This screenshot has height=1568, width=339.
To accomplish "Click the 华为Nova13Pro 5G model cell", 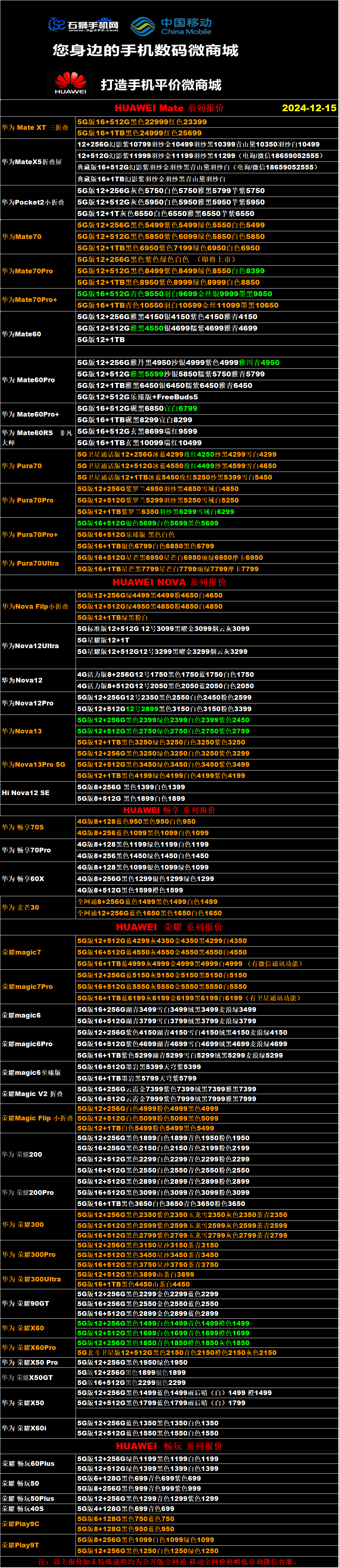I will tap(38, 764).
